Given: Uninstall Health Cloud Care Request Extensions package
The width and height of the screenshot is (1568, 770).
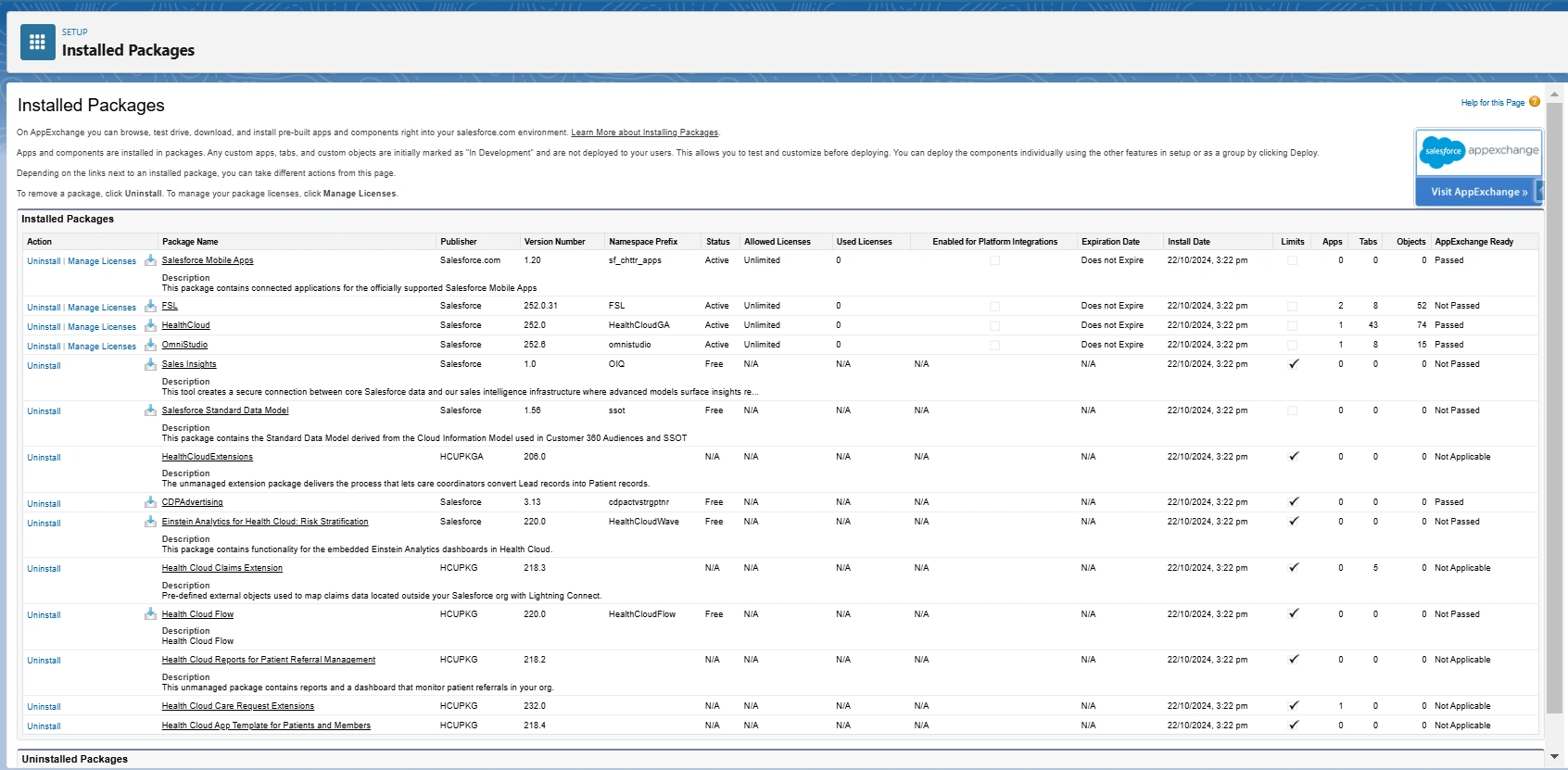Looking at the screenshot, I should point(44,707).
